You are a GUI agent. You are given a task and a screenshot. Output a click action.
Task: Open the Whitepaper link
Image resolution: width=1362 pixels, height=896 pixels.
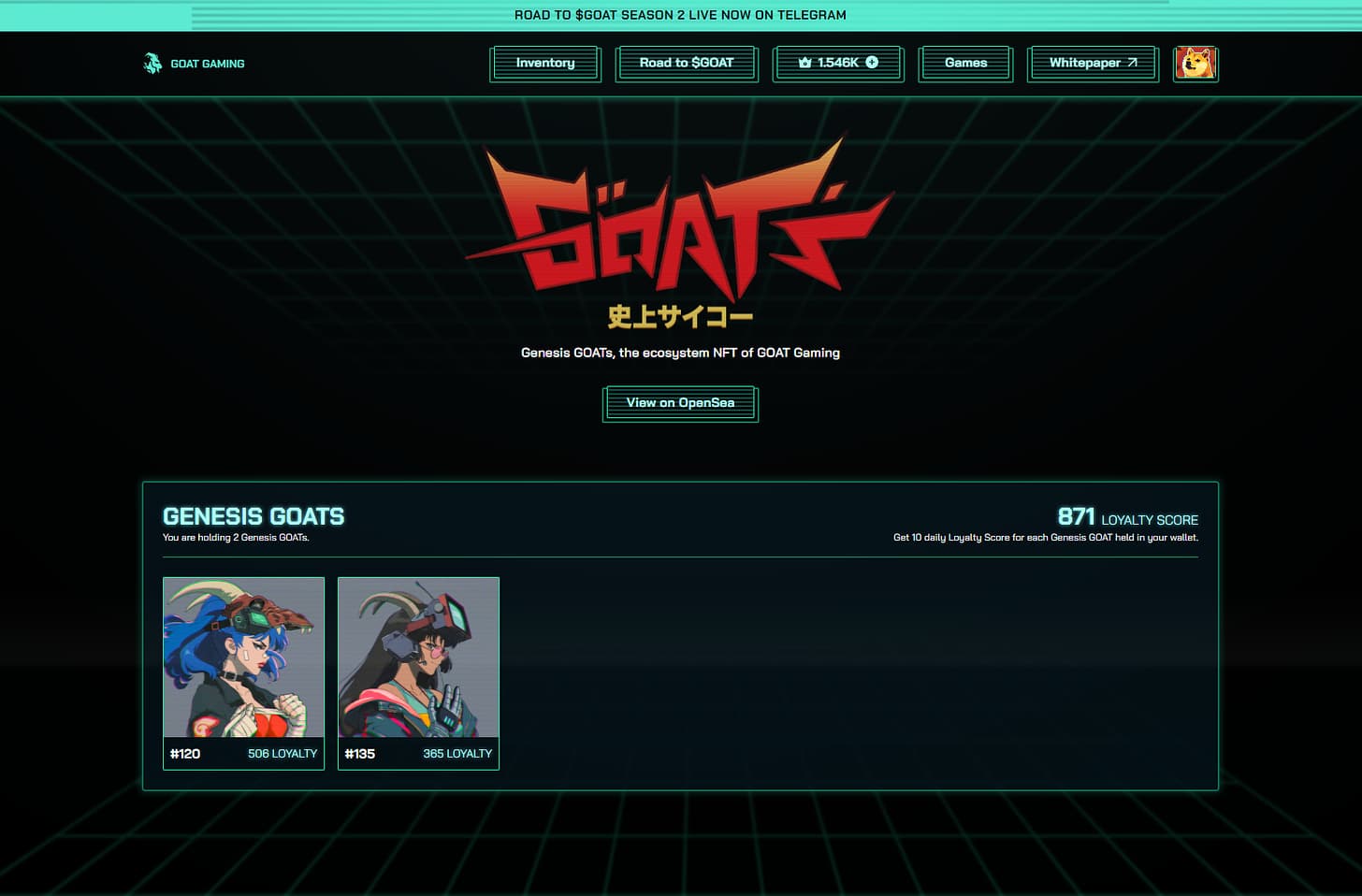(x=1093, y=64)
